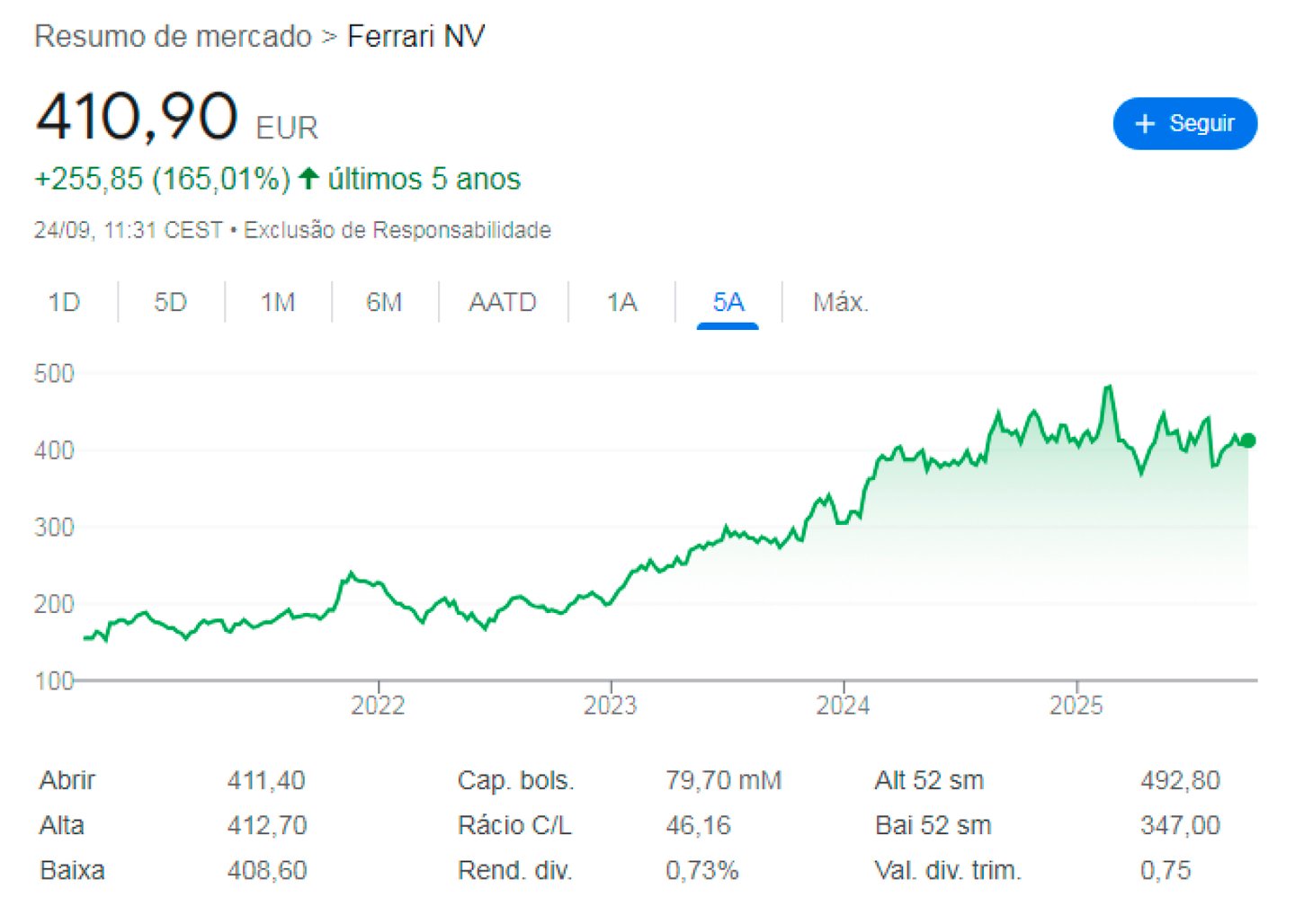Show the 1M chart range
Image resolution: width=1295 pixels, height=924 pixels.
tap(278, 302)
